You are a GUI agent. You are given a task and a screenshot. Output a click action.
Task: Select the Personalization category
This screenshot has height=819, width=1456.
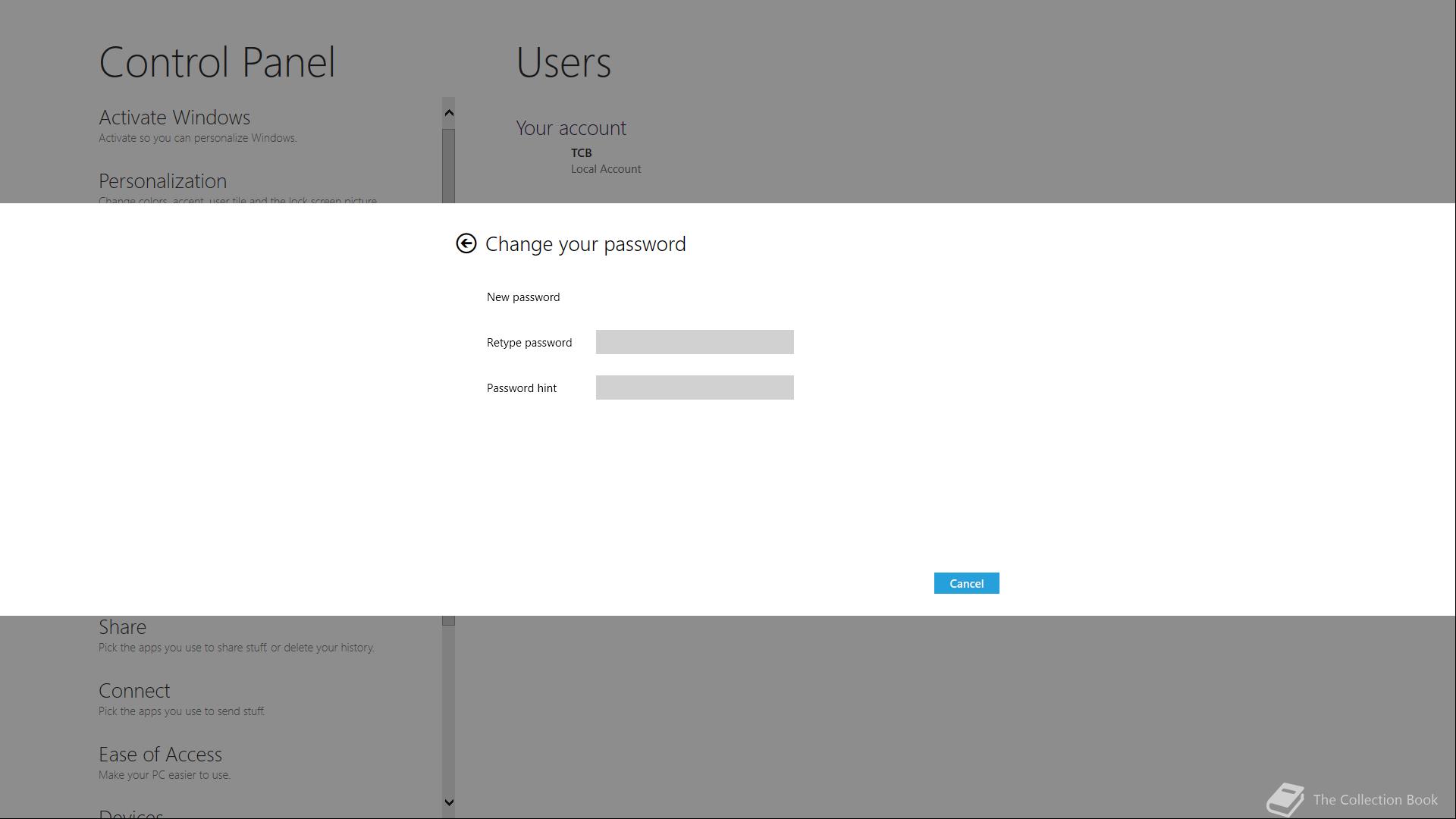pyautogui.click(x=162, y=181)
